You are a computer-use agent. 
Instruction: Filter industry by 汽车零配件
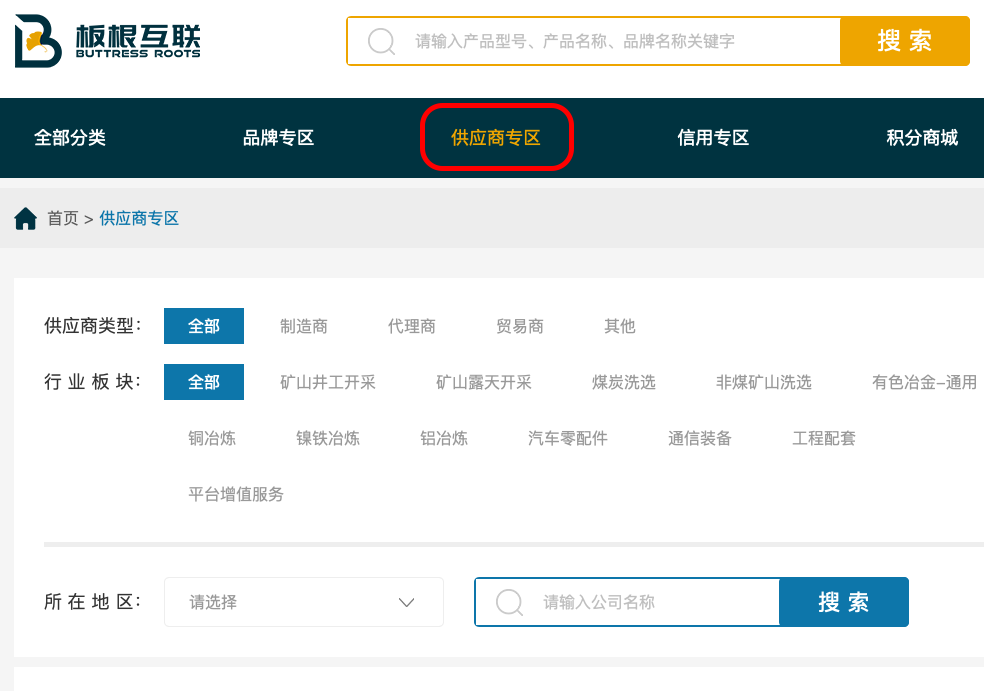pyautogui.click(x=568, y=438)
